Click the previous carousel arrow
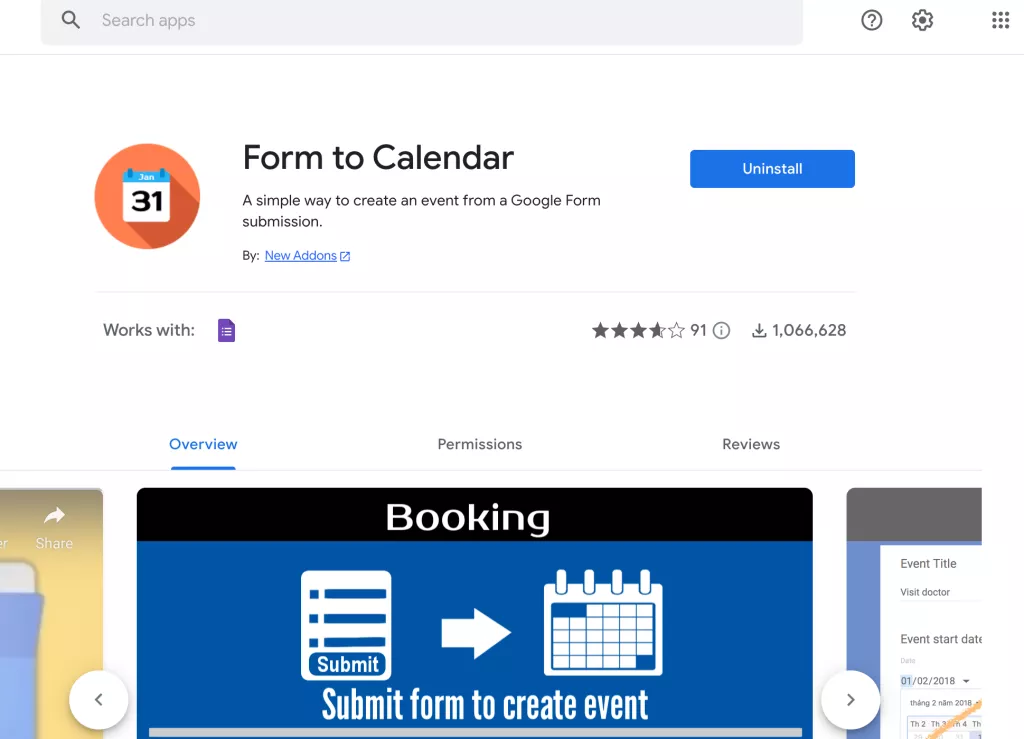The image size is (1024, 739). (98, 700)
